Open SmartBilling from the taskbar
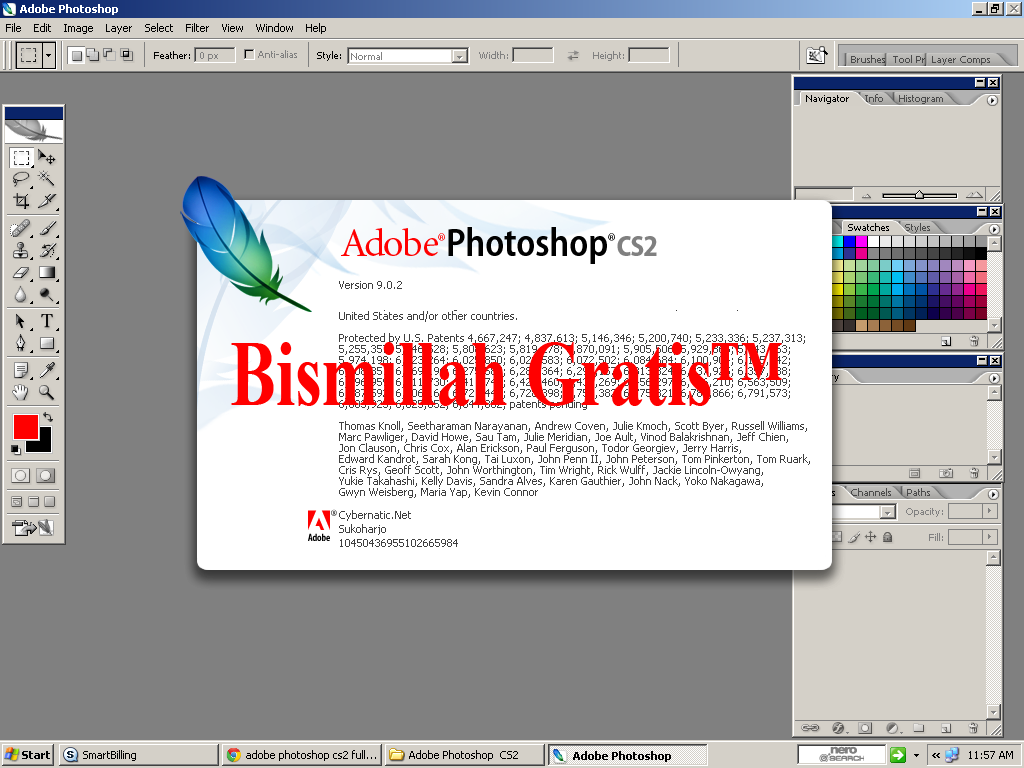The height and width of the screenshot is (768, 1024). click(x=138, y=755)
